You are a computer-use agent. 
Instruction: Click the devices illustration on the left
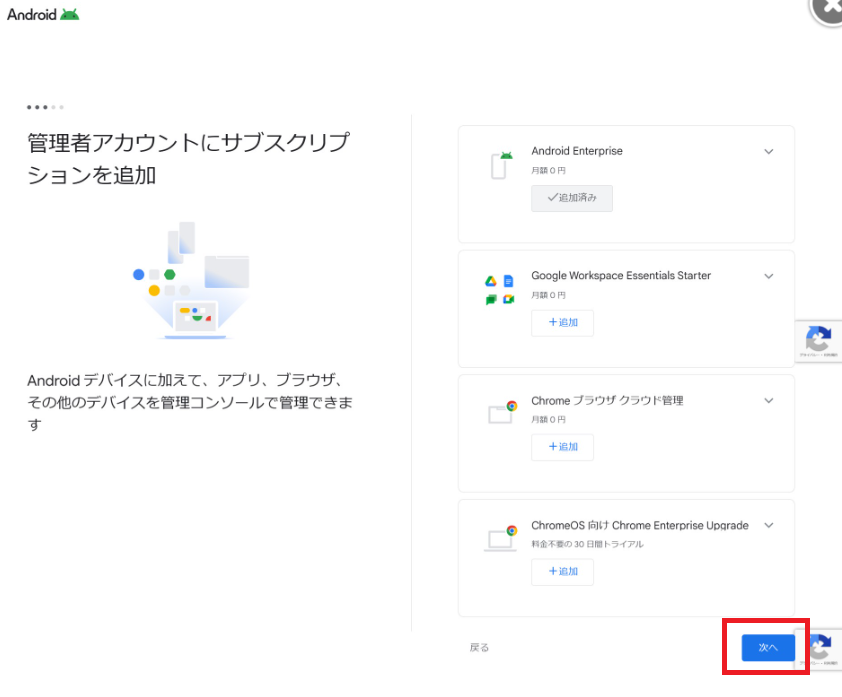click(x=191, y=281)
